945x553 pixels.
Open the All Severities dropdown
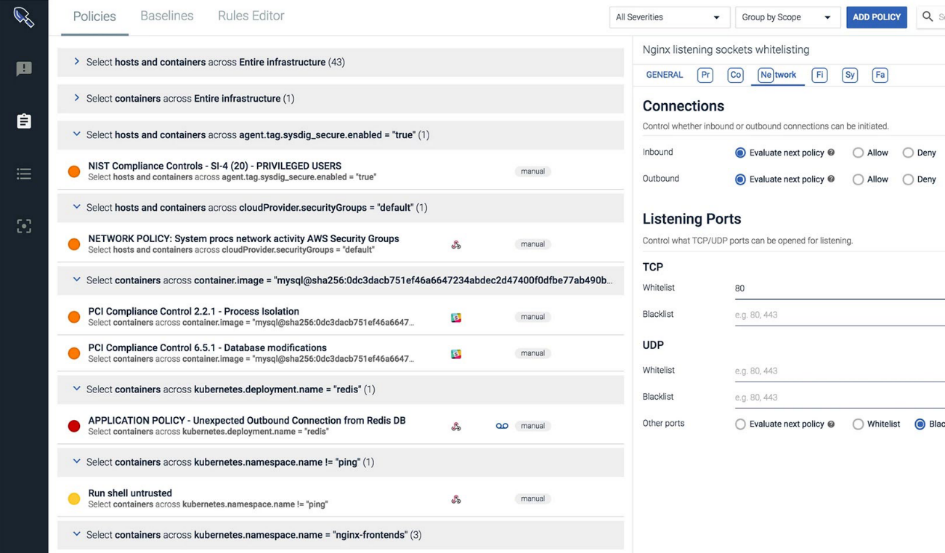click(669, 18)
